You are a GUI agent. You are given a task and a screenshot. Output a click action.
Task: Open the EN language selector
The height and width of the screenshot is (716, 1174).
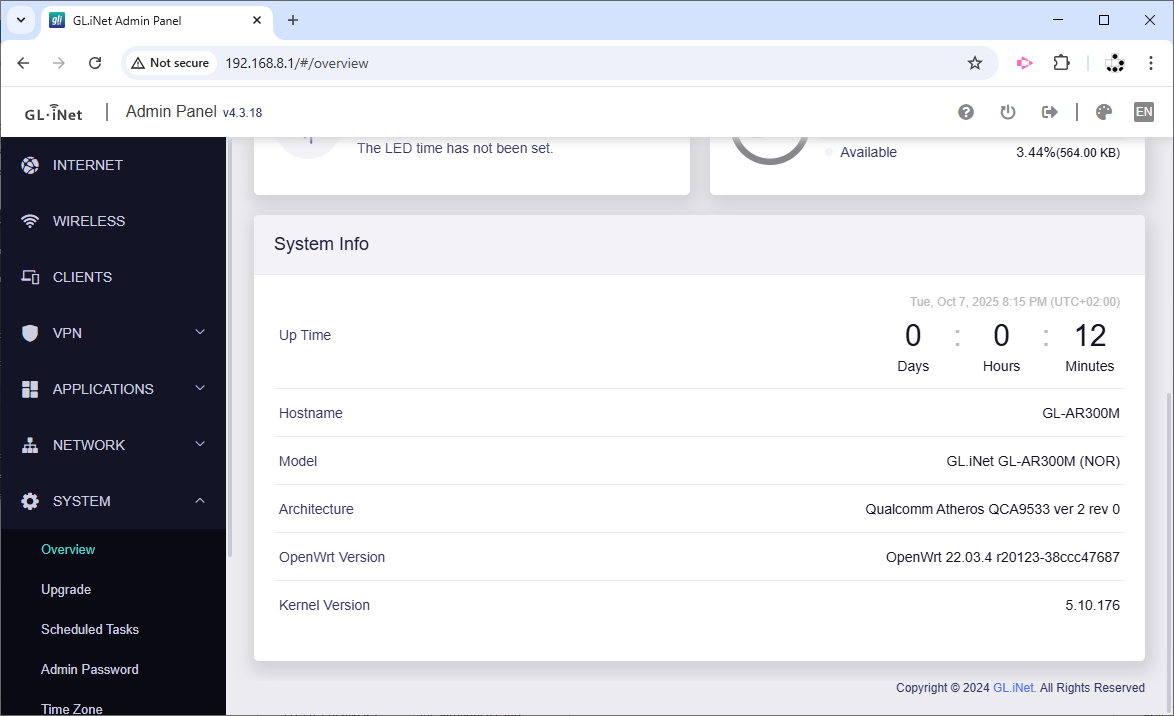coord(1144,112)
